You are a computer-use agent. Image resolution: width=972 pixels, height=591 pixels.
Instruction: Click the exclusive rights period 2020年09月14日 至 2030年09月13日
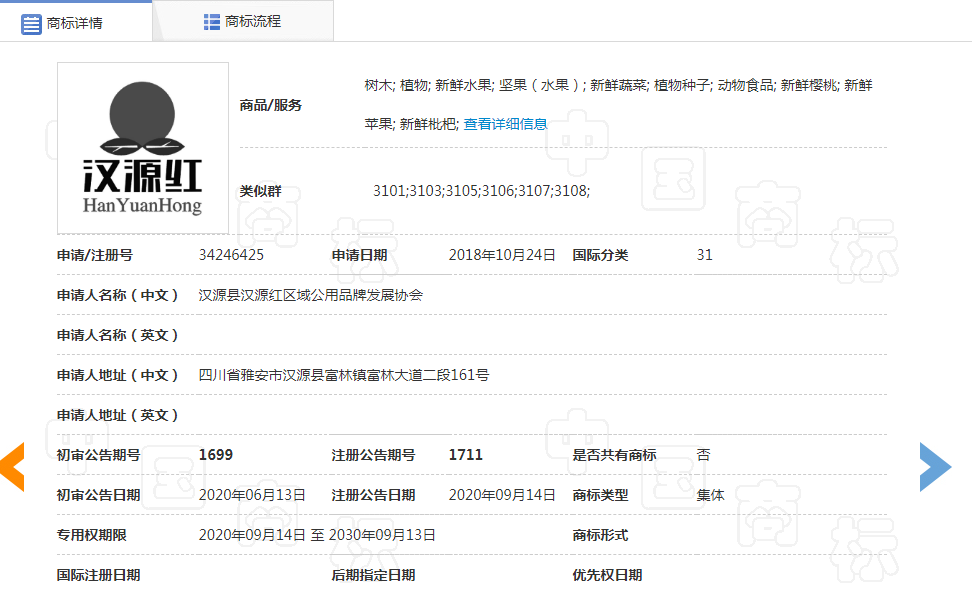(317, 535)
